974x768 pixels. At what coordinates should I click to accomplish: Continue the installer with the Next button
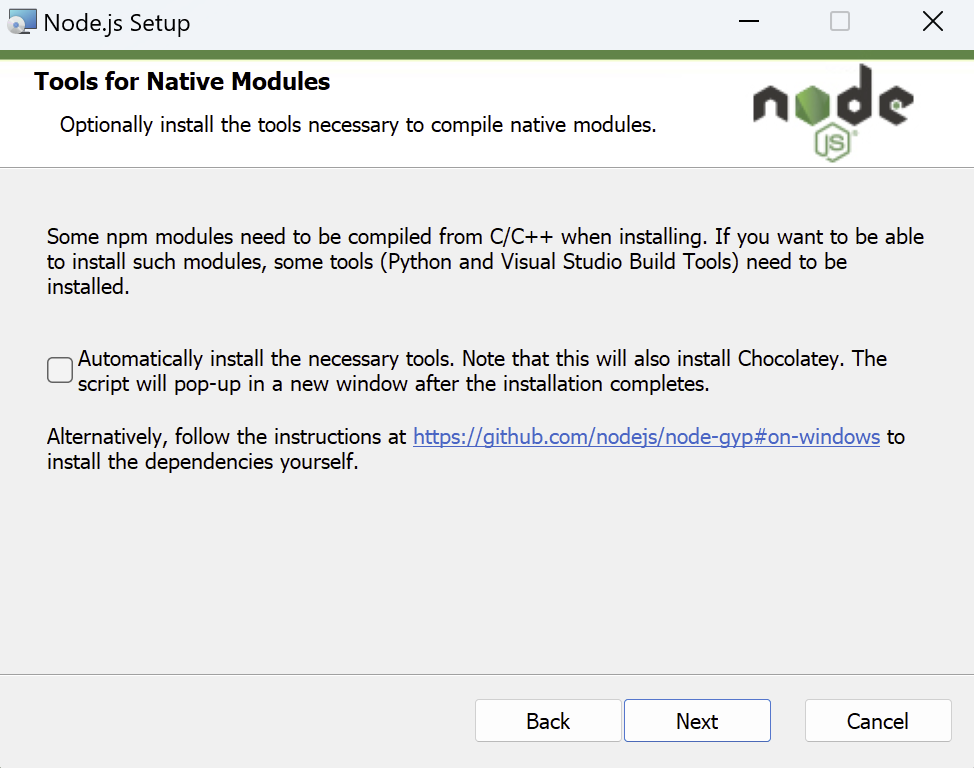(697, 721)
